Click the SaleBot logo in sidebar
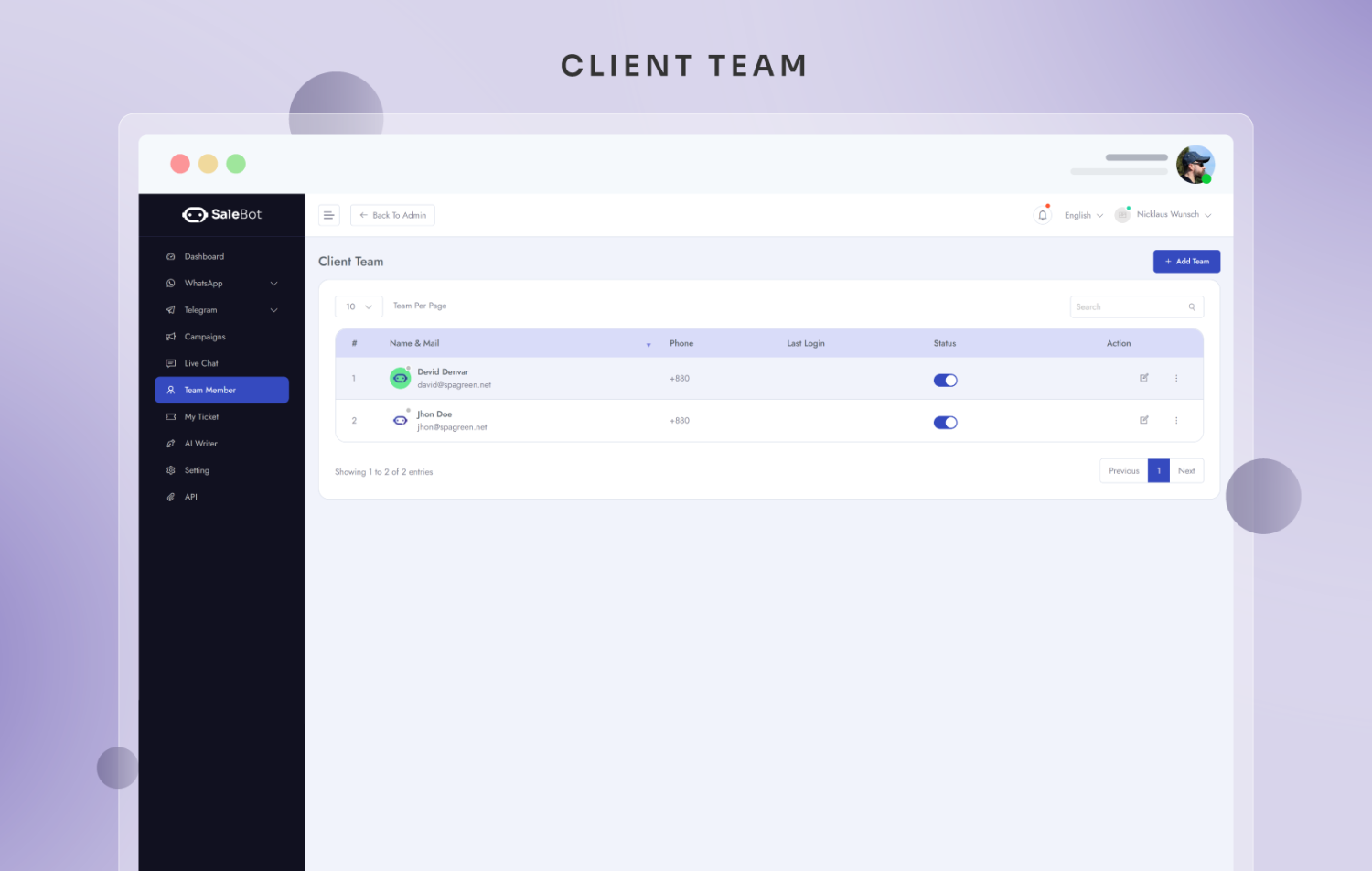This screenshot has height=871, width=1372. [221, 214]
